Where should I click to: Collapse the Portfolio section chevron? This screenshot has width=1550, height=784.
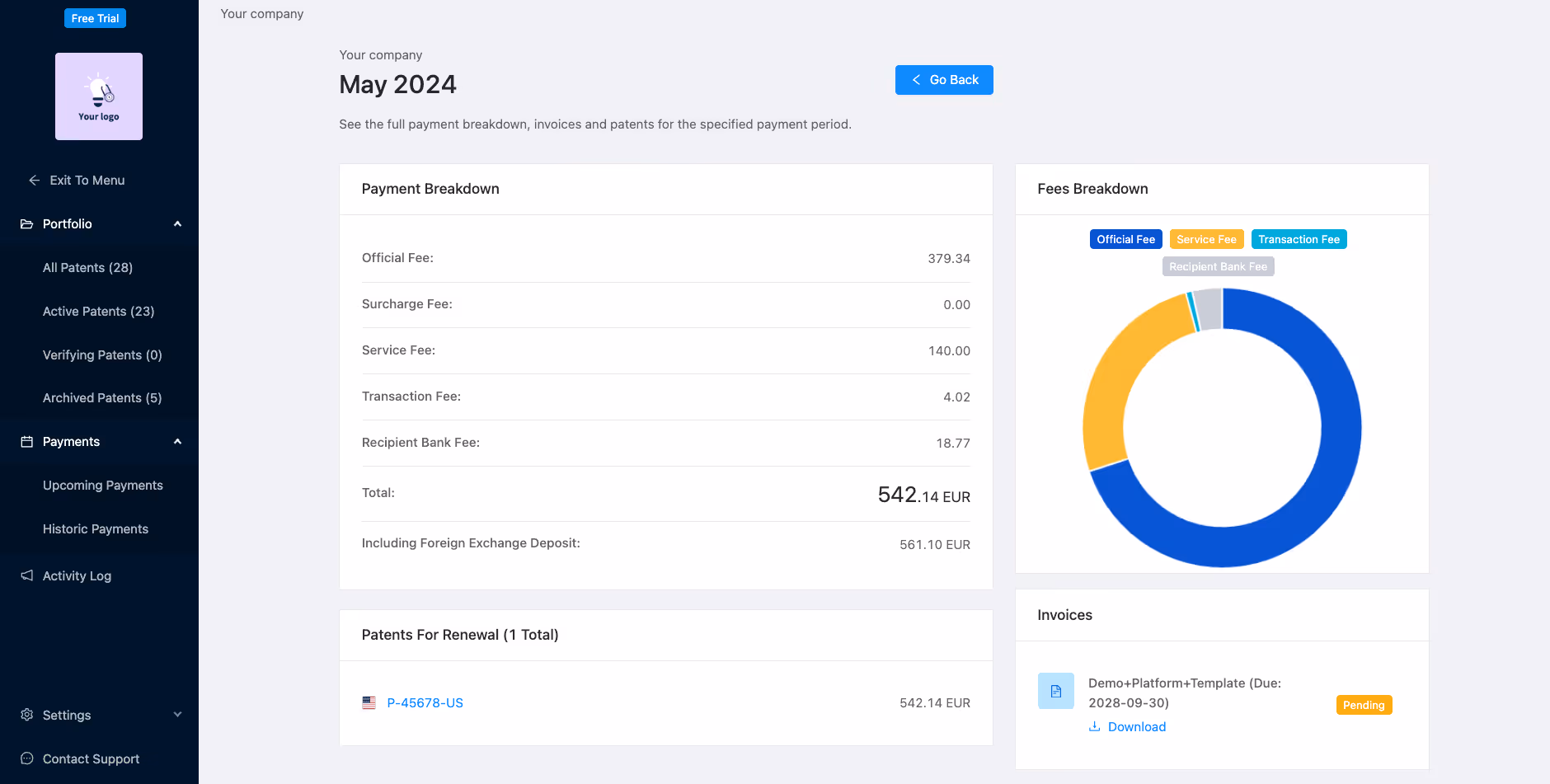coord(177,224)
